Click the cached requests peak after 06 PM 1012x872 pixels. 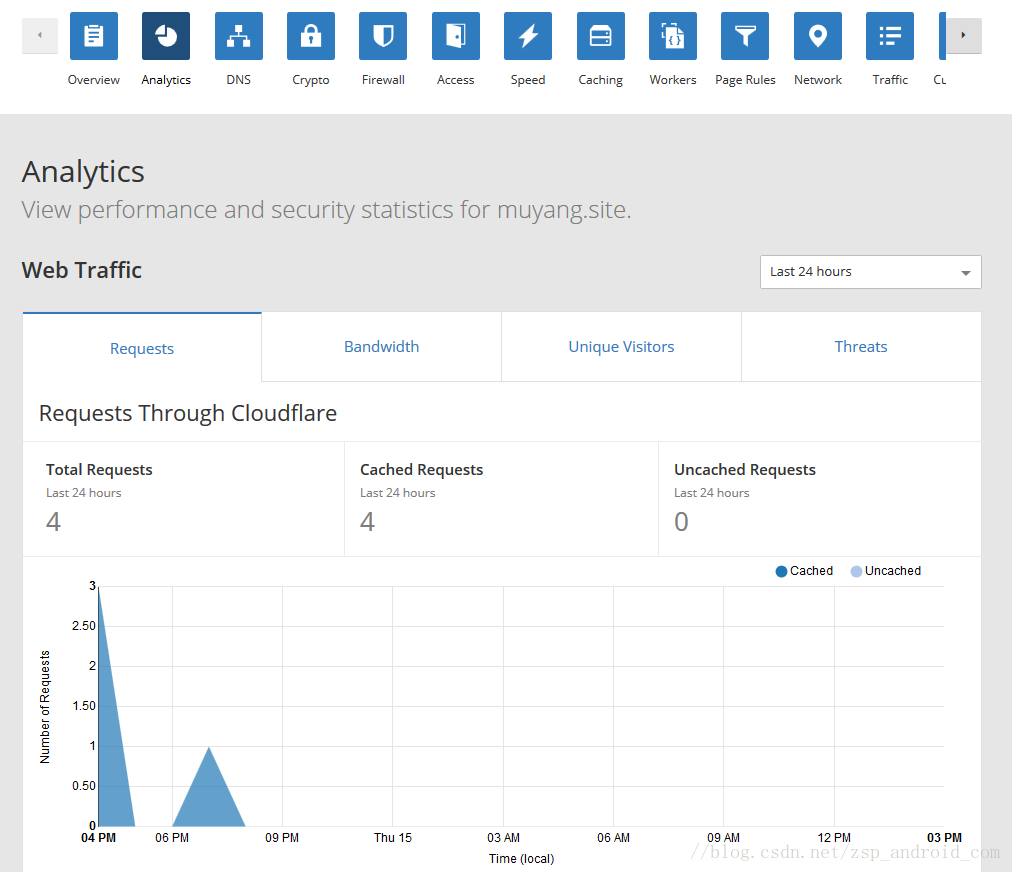208,748
